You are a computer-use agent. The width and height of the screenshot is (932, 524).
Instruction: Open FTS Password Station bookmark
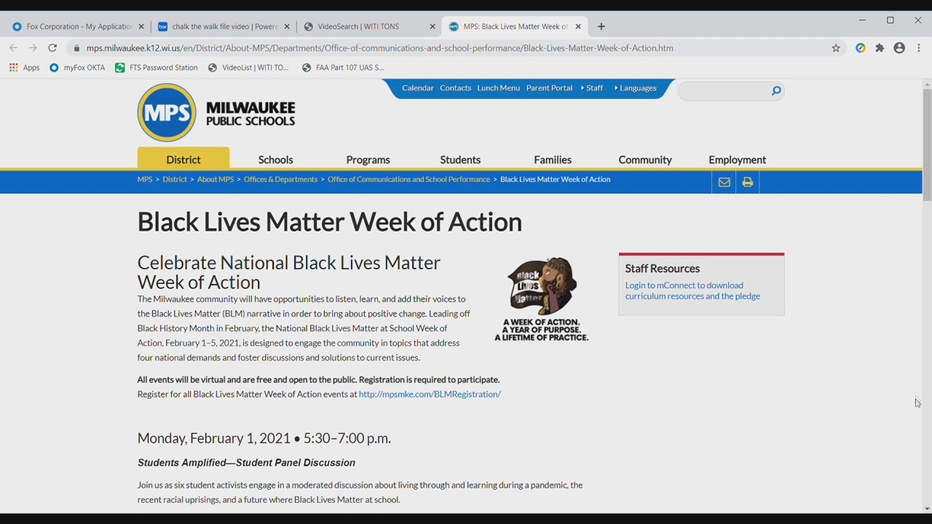pos(156,68)
